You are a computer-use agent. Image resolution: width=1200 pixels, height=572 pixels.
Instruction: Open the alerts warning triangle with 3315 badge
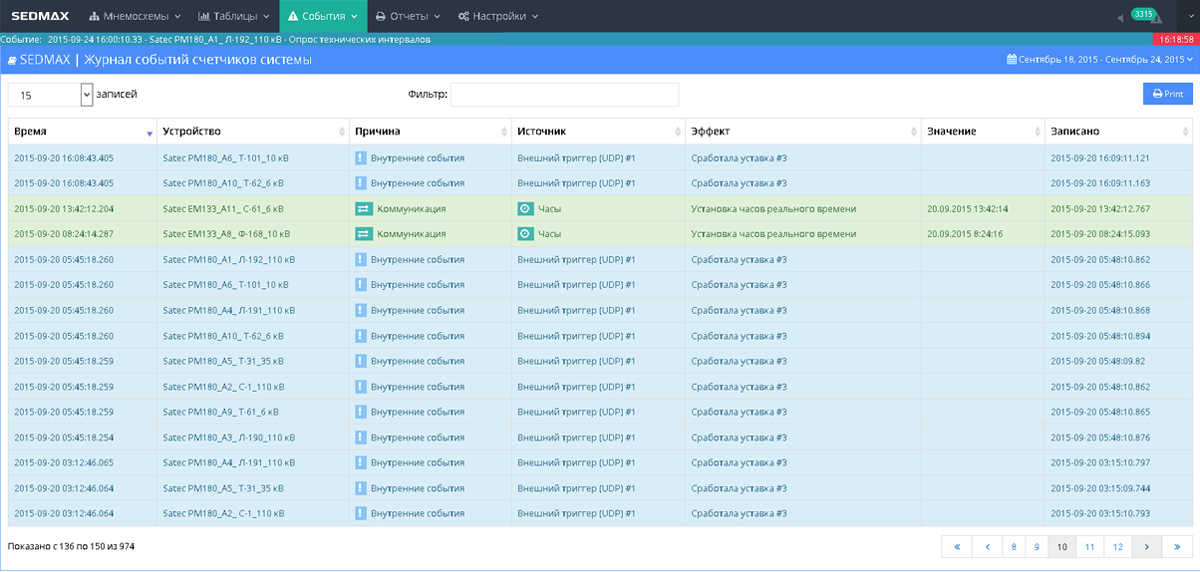[1154, 18]
